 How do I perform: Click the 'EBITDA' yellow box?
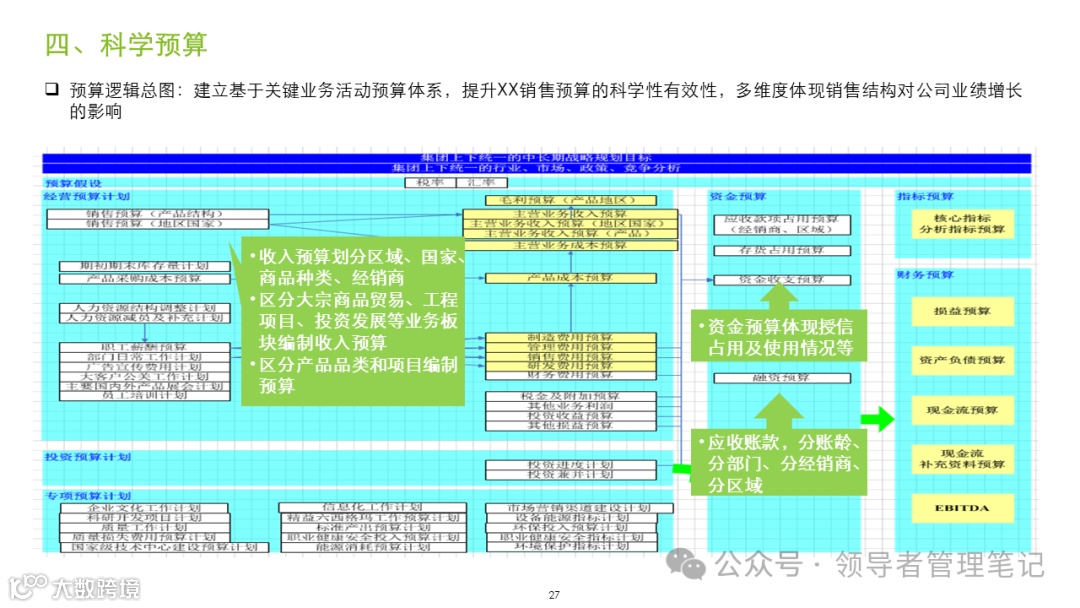click(962, 508)
